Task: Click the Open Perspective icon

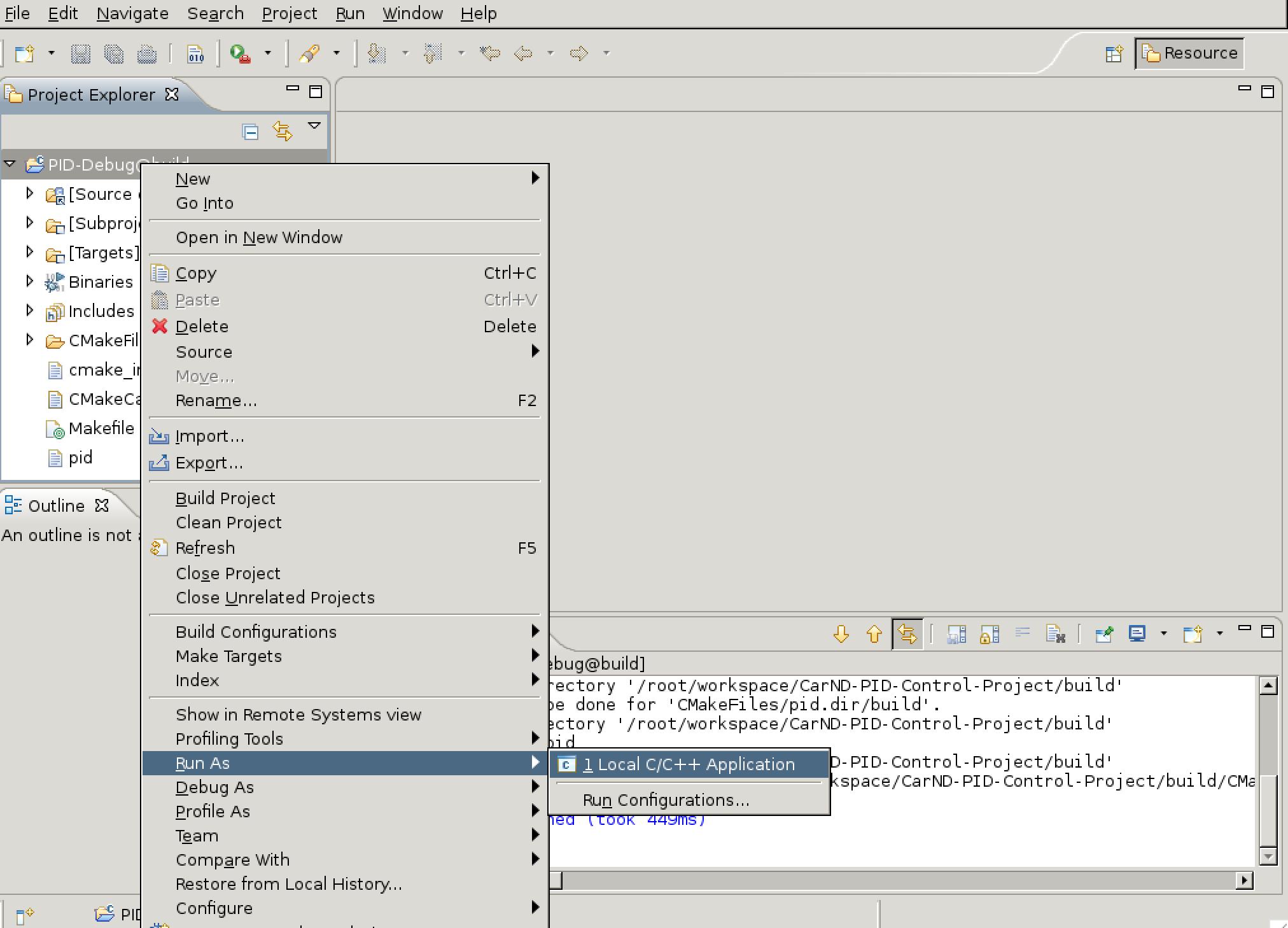Action: click(1114, 54)
